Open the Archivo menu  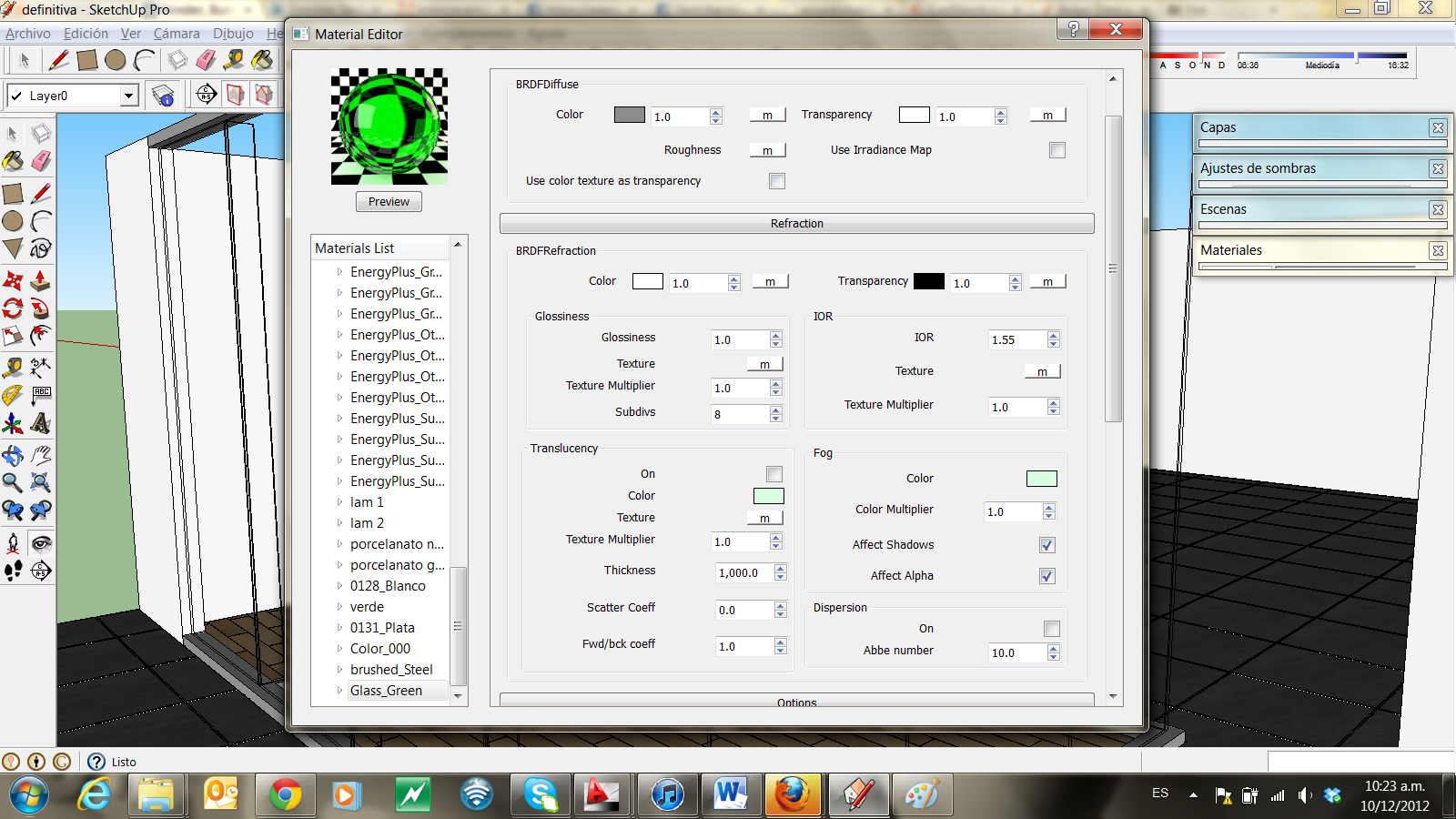28,34
